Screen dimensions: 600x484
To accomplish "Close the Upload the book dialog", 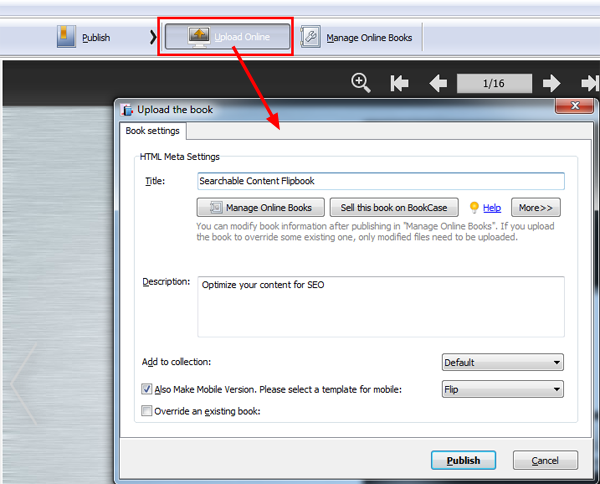I will click(574, 106).
